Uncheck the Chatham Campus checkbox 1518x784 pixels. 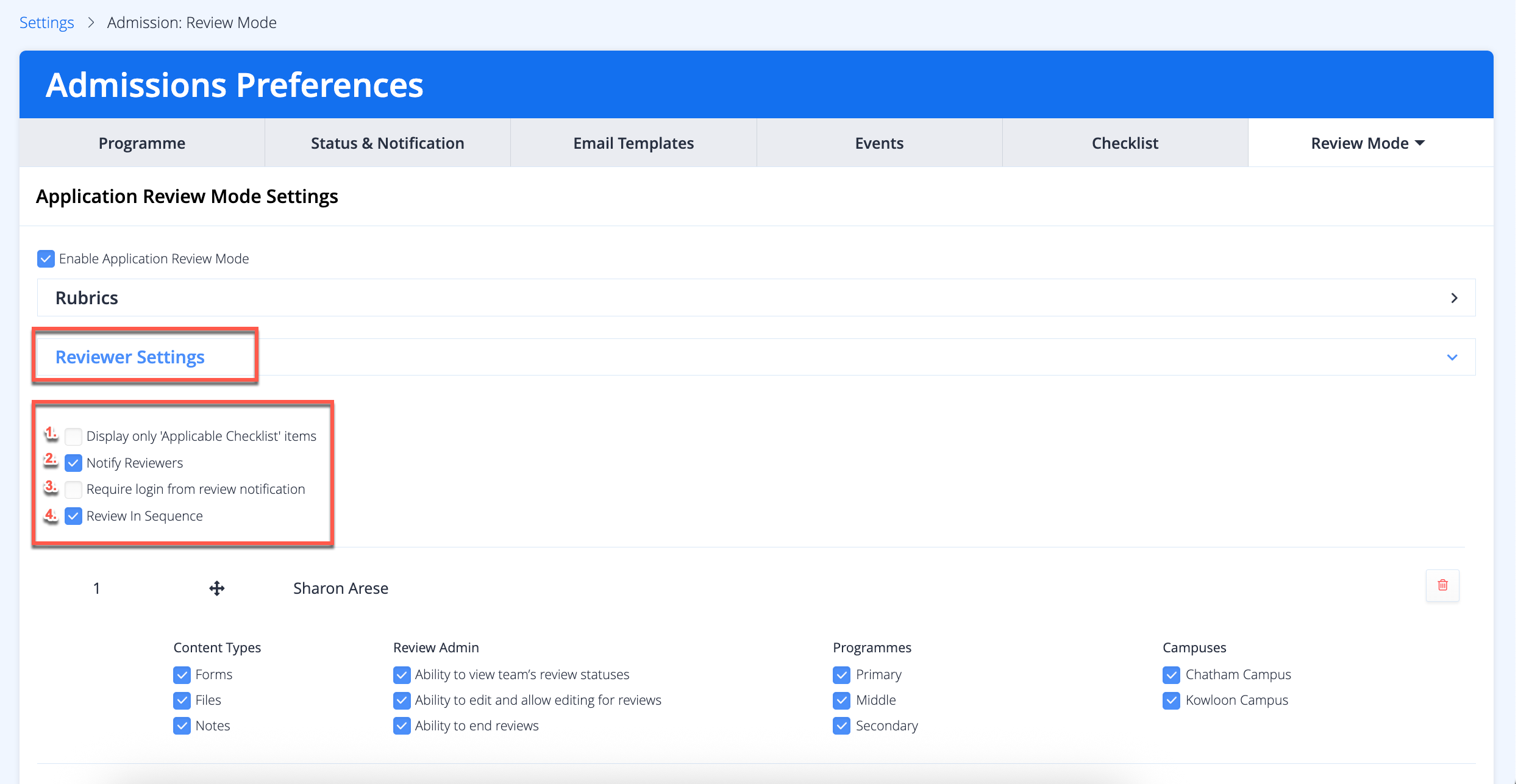1171,675
